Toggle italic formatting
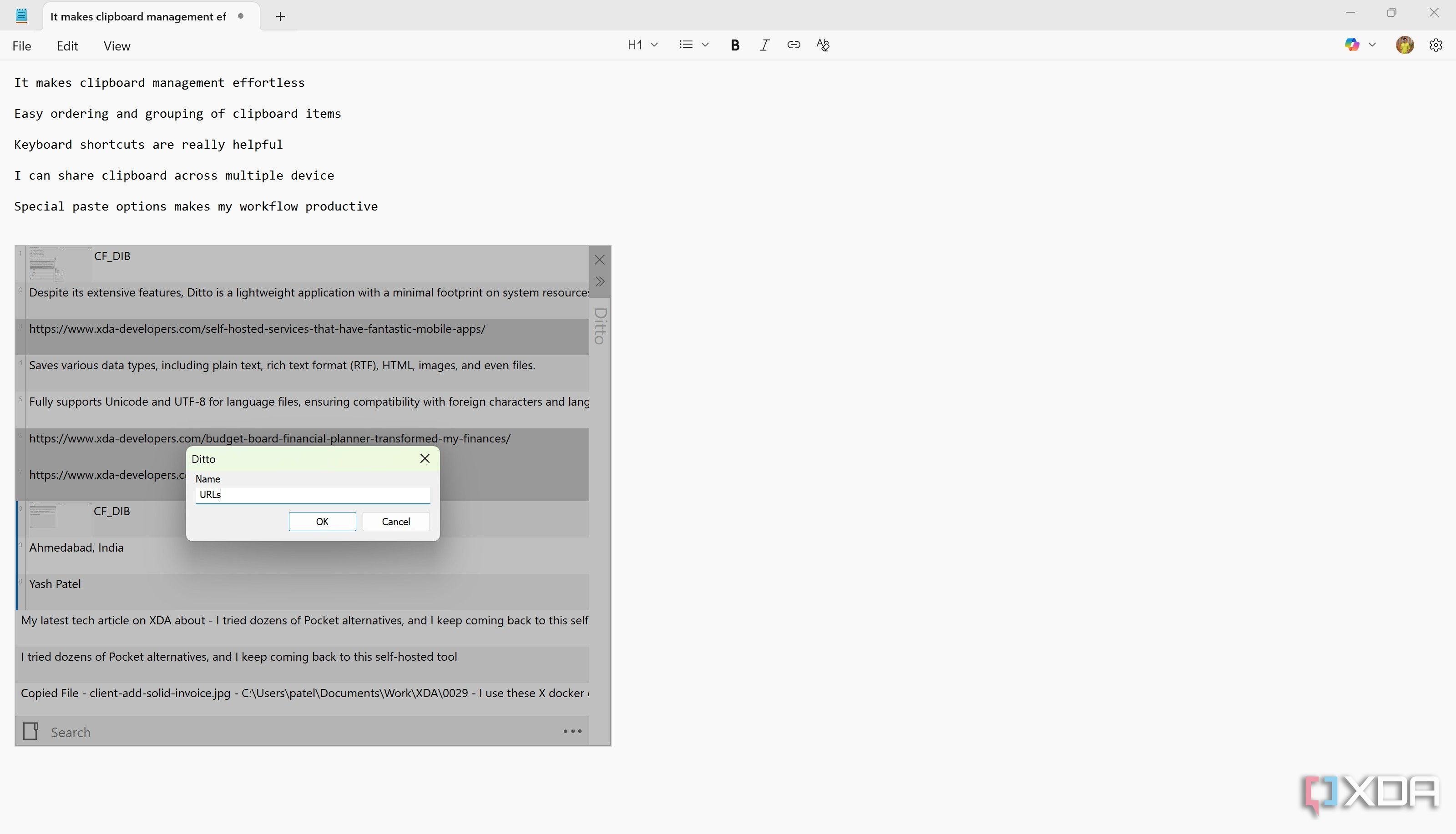 click(x=764, y=45)
